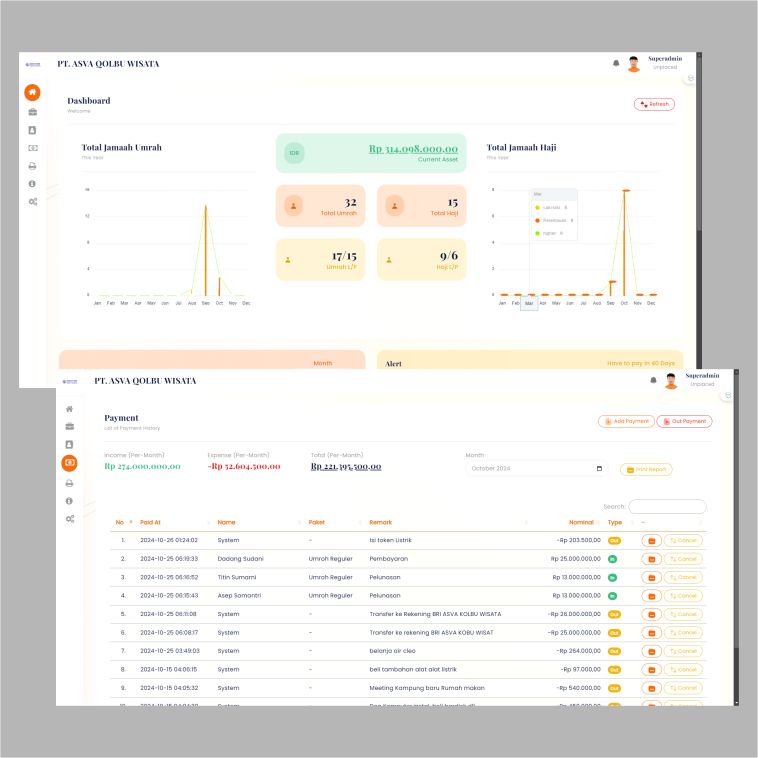Sort the payment table by Name column
The image size is (758, 758).
click(258, 522)
